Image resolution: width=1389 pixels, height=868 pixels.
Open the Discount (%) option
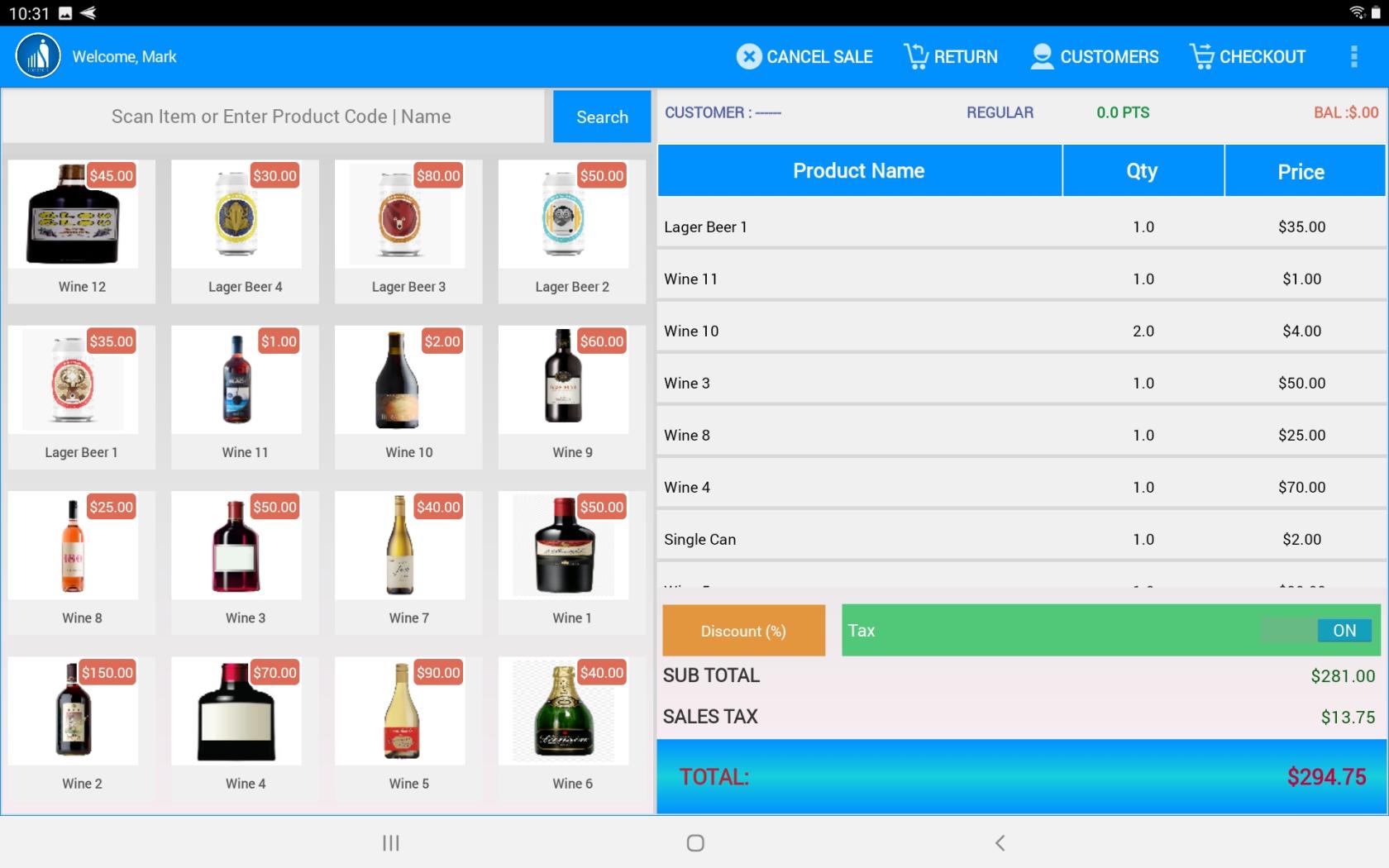(x=742, y=630)
